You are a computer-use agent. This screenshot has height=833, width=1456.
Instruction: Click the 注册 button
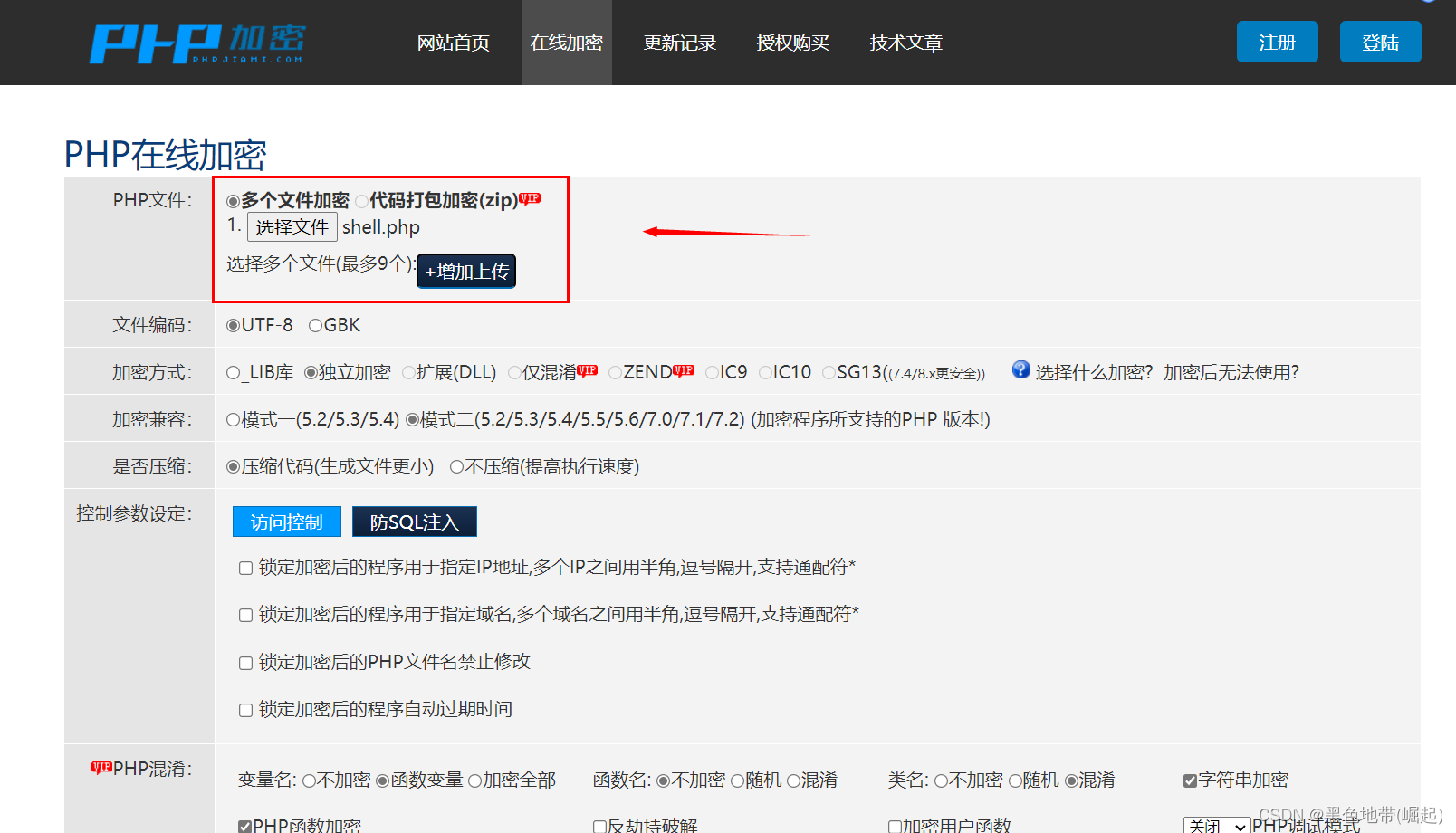tap(1277, 41)
